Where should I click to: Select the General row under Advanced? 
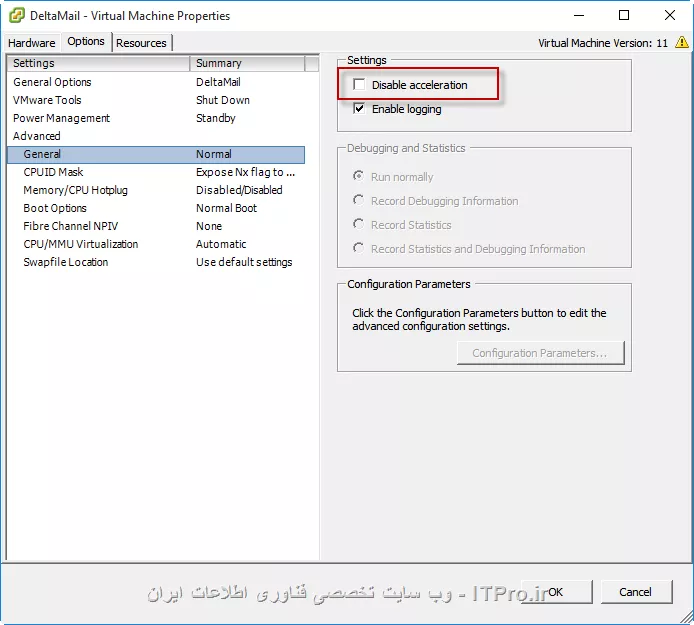(156, 154)
